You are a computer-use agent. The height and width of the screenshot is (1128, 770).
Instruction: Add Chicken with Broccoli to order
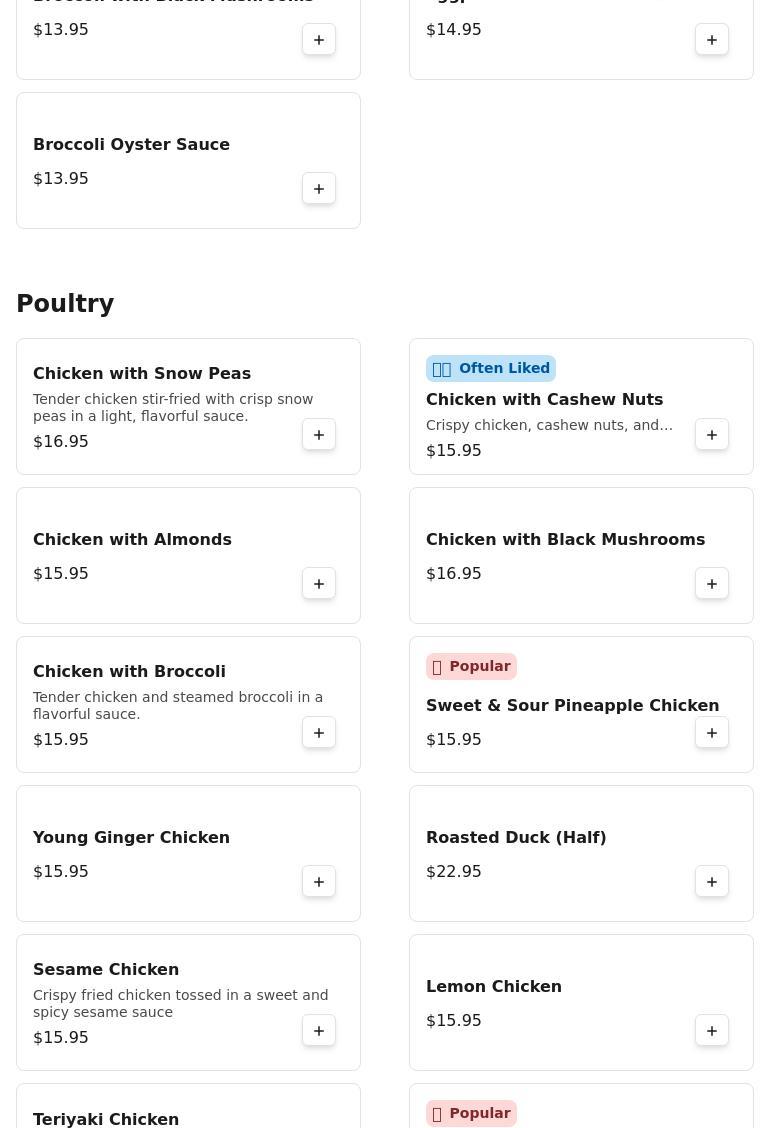pos(319,733)
